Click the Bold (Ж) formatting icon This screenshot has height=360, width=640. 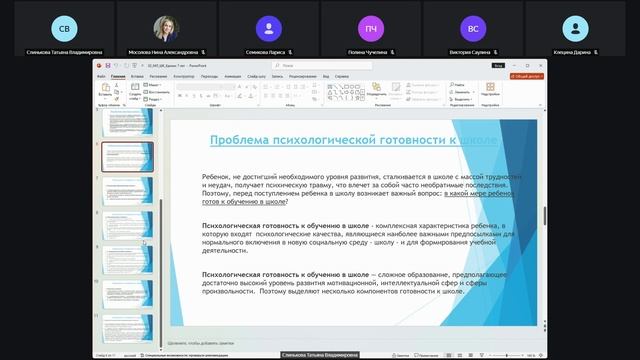click(x=180, y=96)
